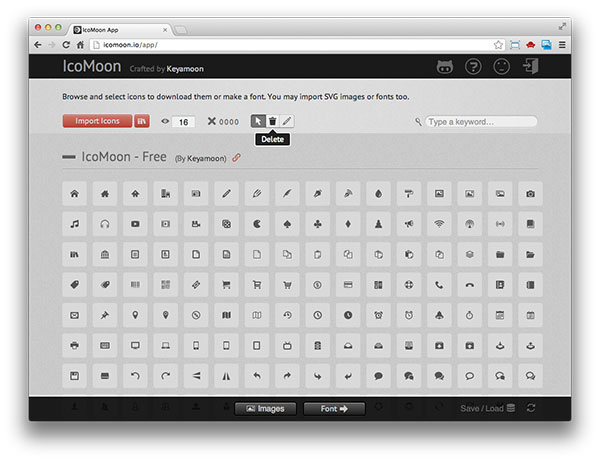Select the solid speech bubble icon
This screenshot has height=461, width=600.
tap(378, 376)
